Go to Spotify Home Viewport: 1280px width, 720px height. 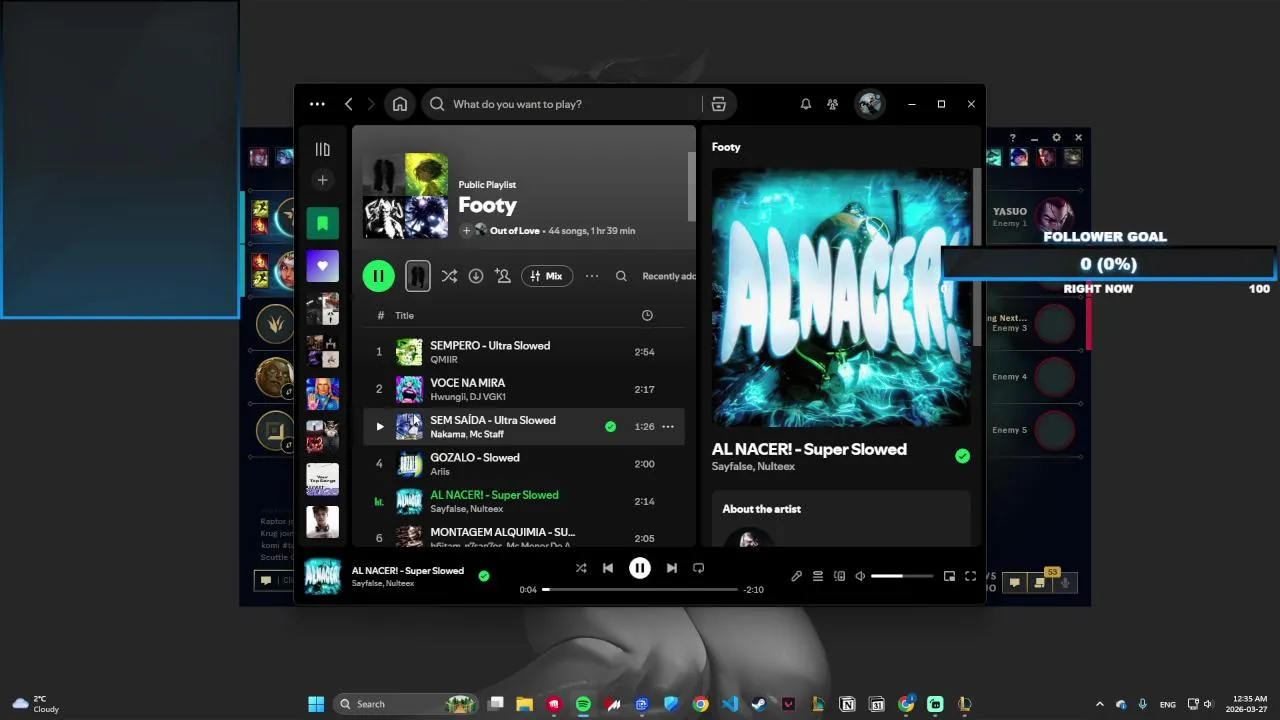(x=400, y=104)
